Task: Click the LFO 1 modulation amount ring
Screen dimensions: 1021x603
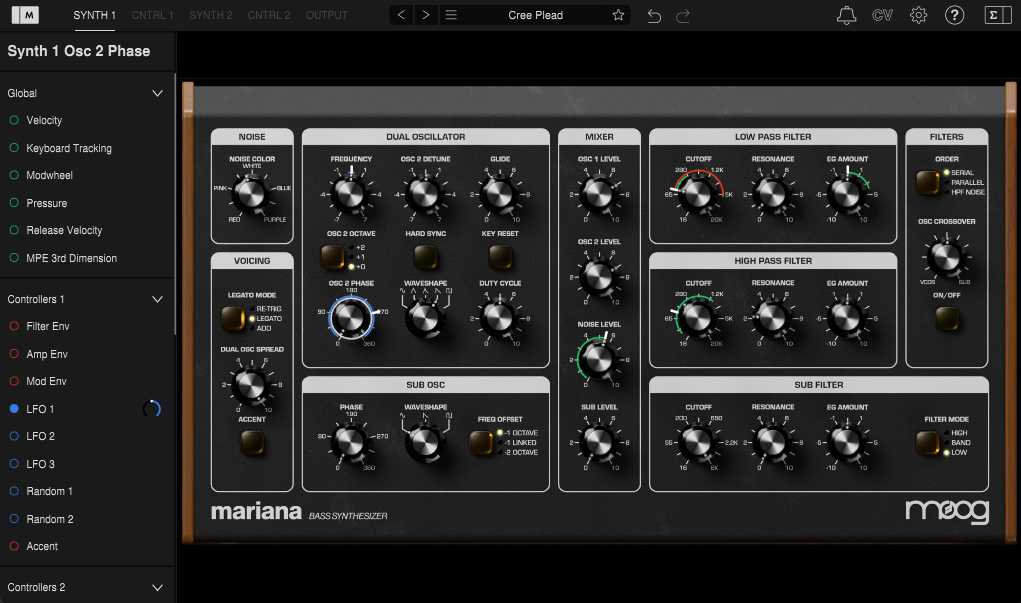Action: pos(151,409)
